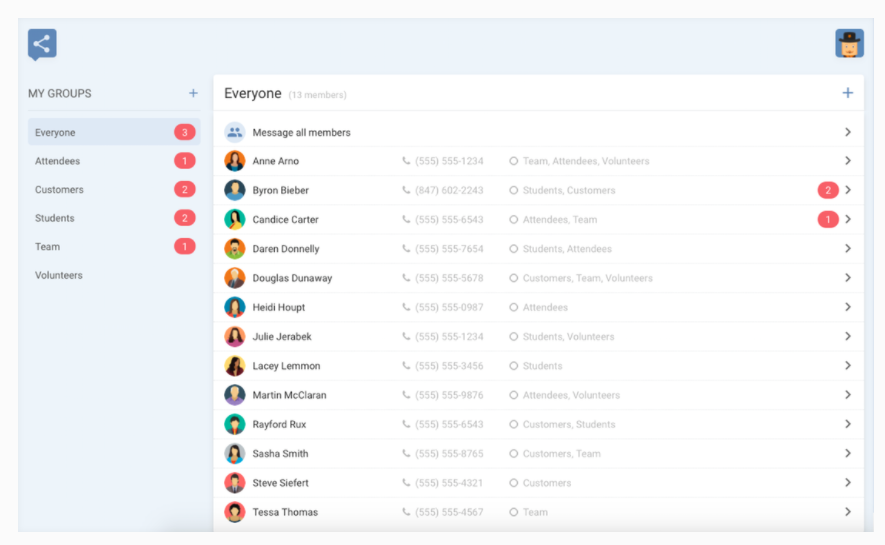885x545 pixels.
Task: Open Anne Arno's contact name
Action: click(x=275, y=161)
